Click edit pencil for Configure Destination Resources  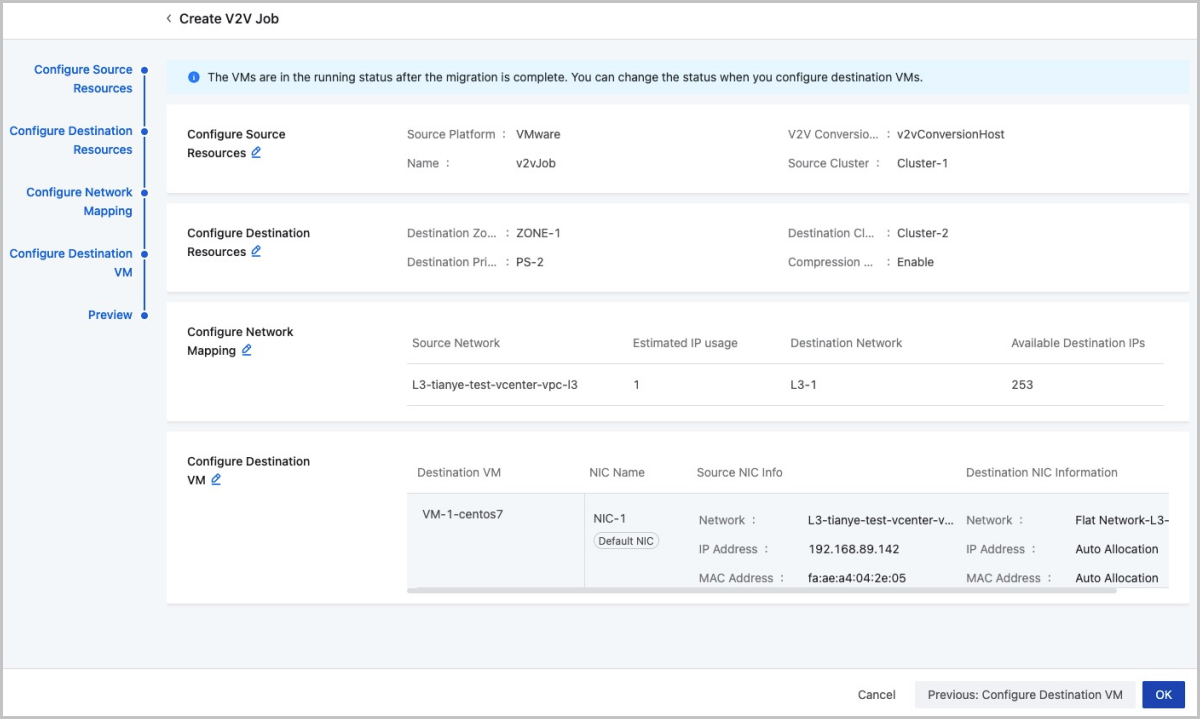(x=256, y=252)
